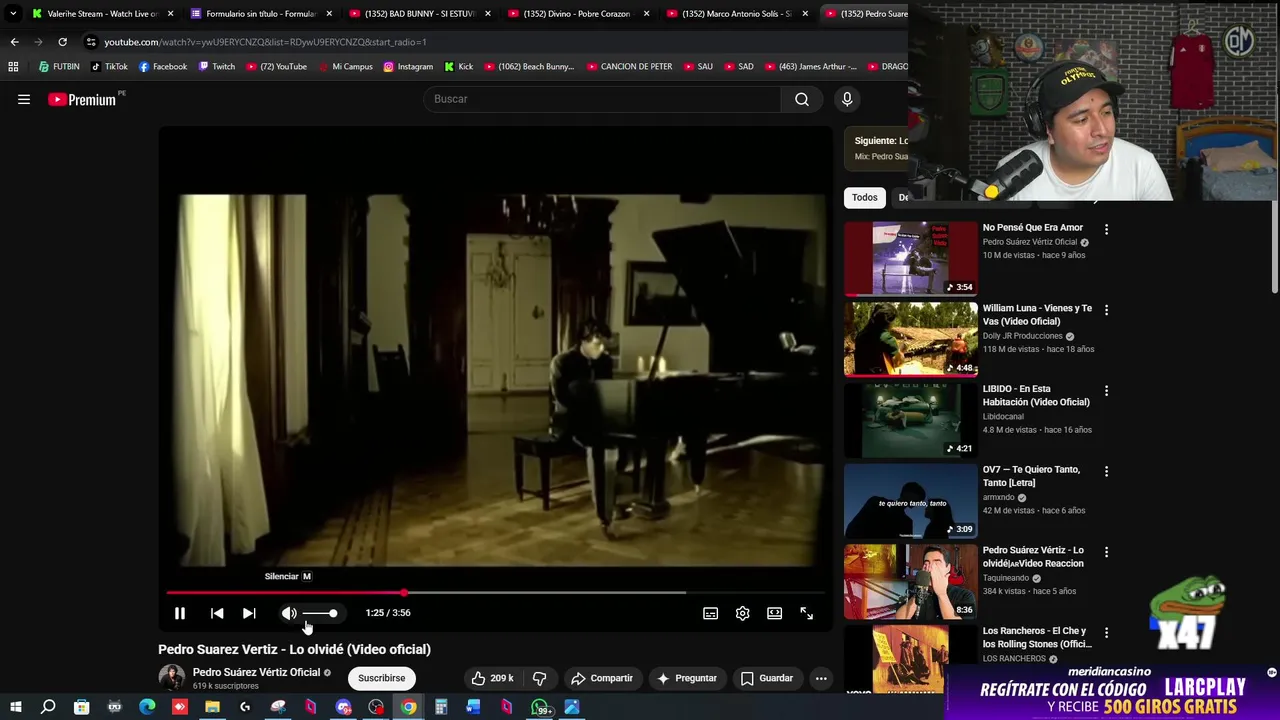This screenshot has width=1280, height=720.
Task: Switch to Marco Antonio Solís tab
Action: point(736,14)
